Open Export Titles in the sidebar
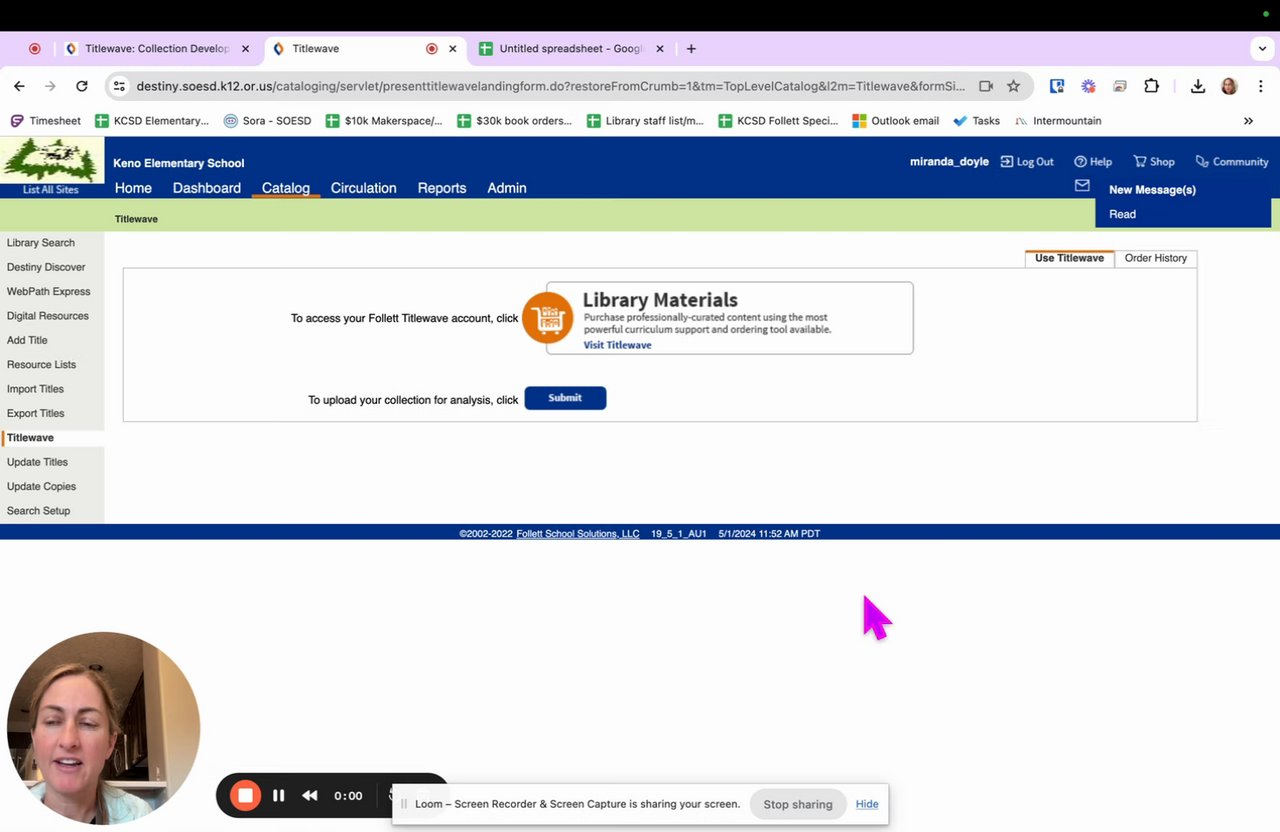The image size is (1280, 832). (35, 413)
